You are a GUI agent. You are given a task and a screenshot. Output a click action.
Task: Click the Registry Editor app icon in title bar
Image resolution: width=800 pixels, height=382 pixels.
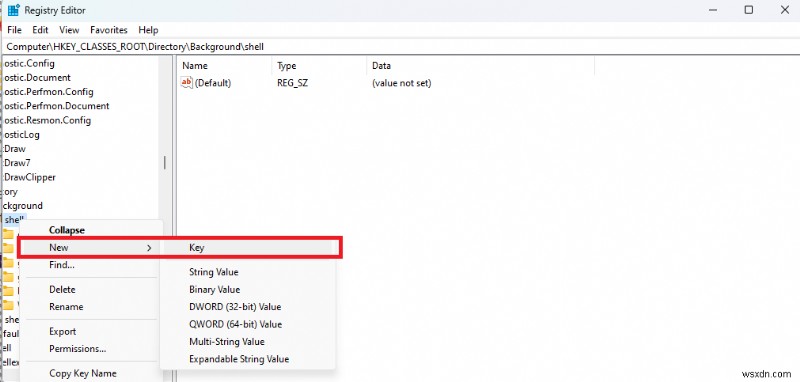pyautogui.click(x=13, y=10)
